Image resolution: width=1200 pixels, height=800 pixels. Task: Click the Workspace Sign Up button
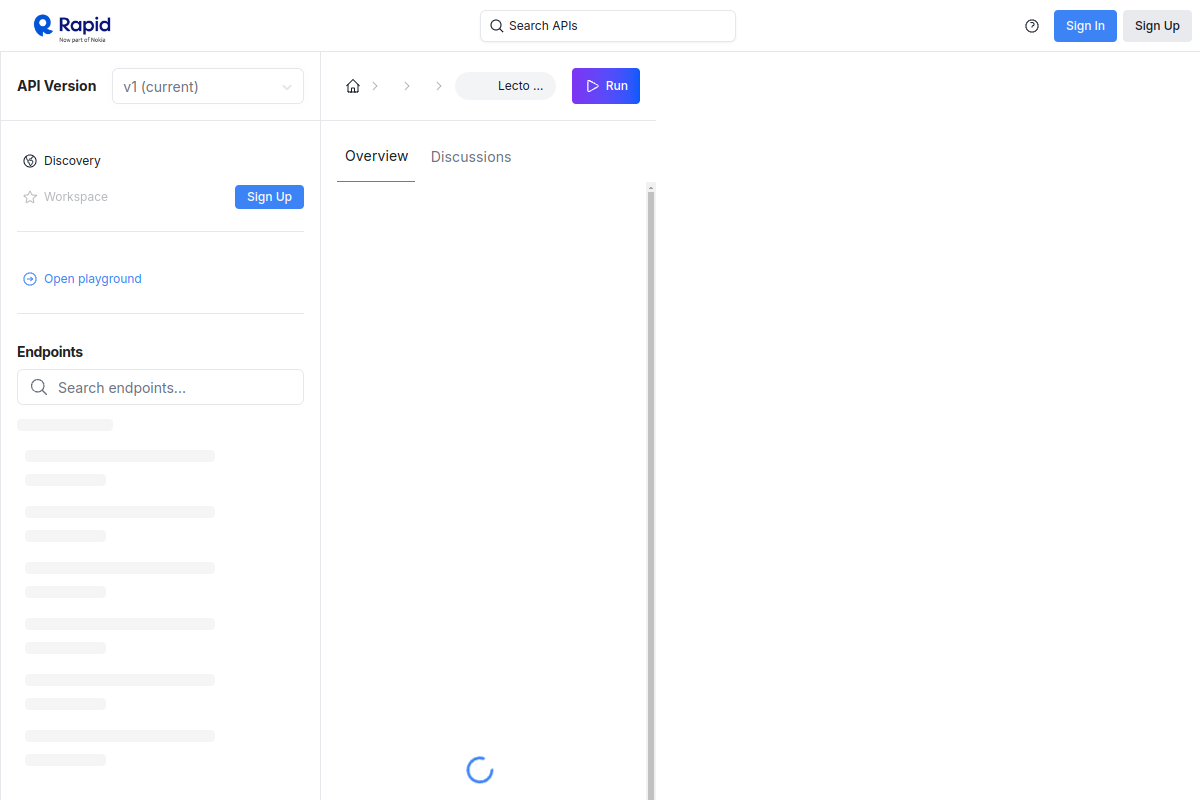tap(269, 197)
